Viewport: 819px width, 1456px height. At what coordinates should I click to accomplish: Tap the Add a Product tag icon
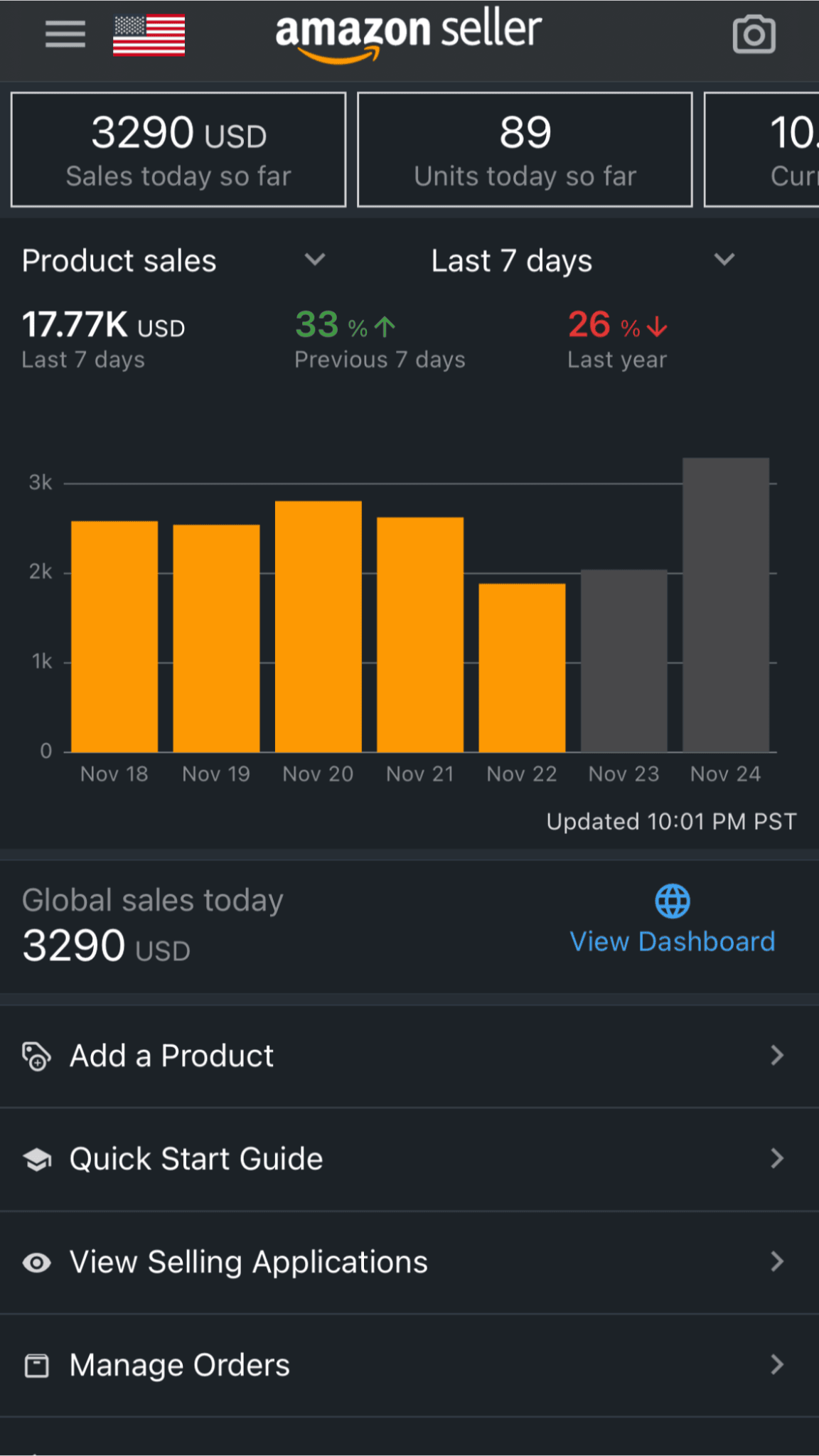click(36, 1056)
